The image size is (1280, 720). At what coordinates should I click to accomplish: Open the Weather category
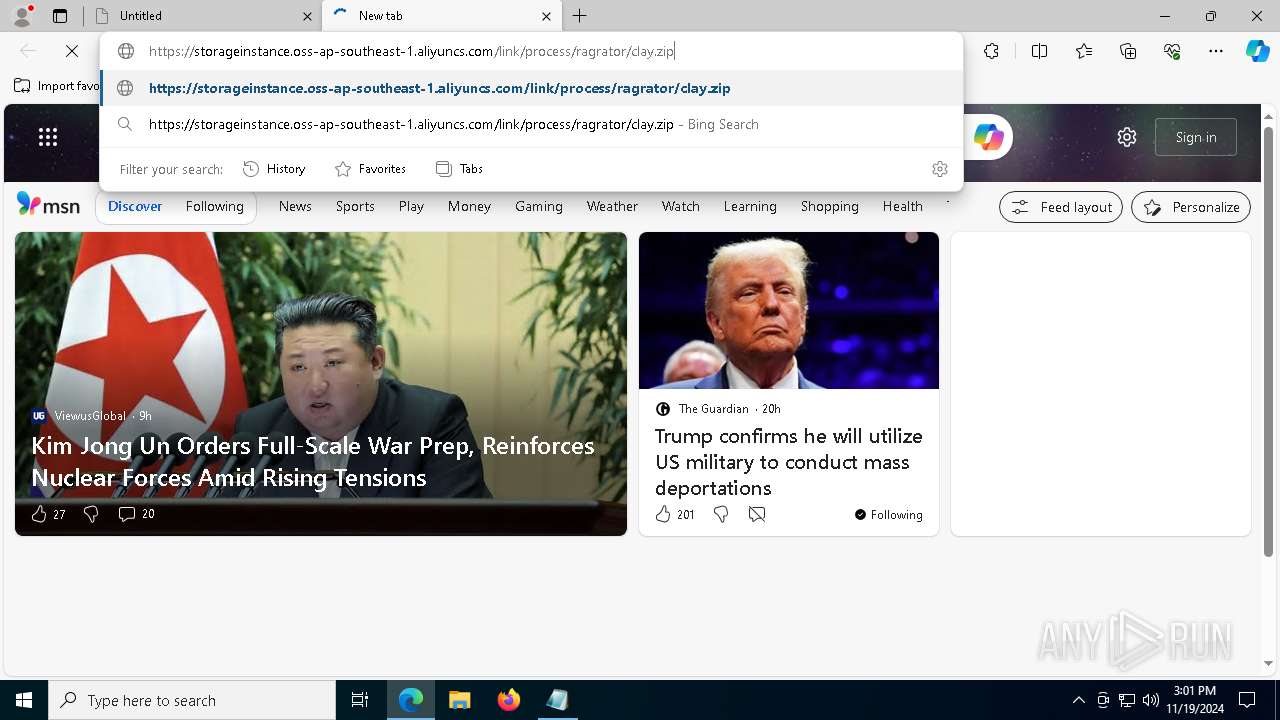[x=612, y=206]
